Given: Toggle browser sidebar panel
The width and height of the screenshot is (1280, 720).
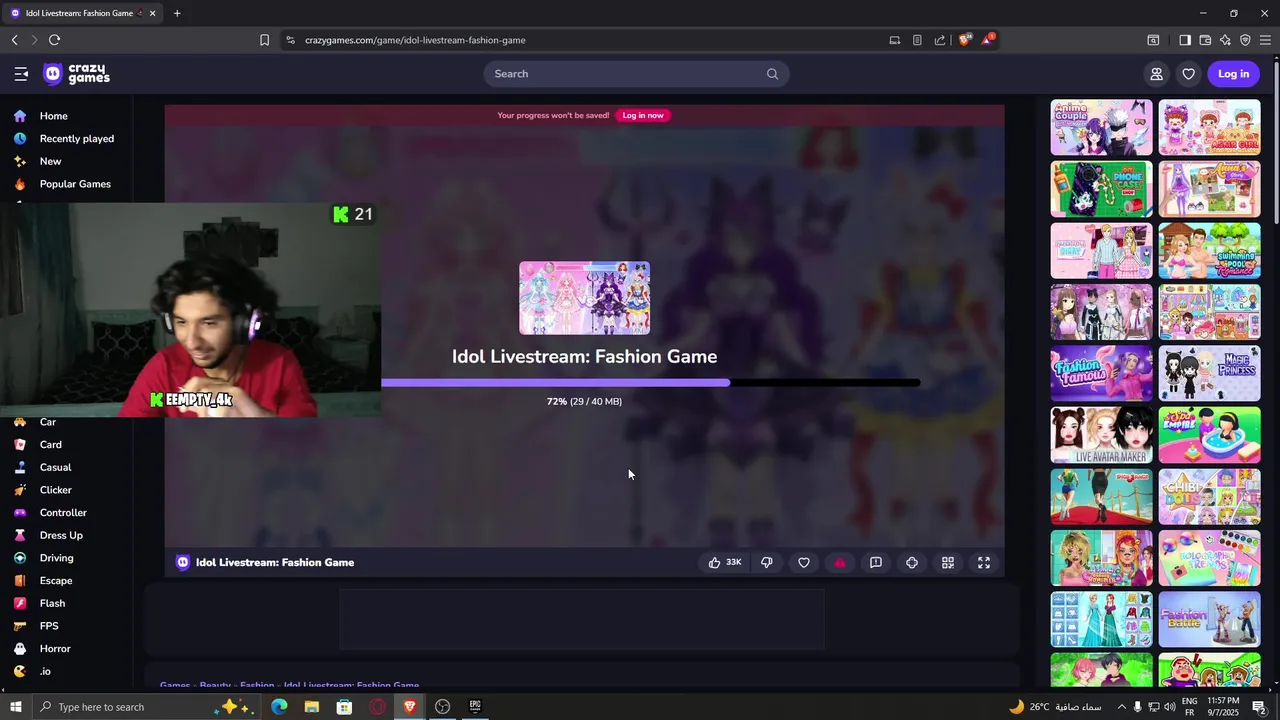Looking at the screenshot, I should click(1185, 40).
